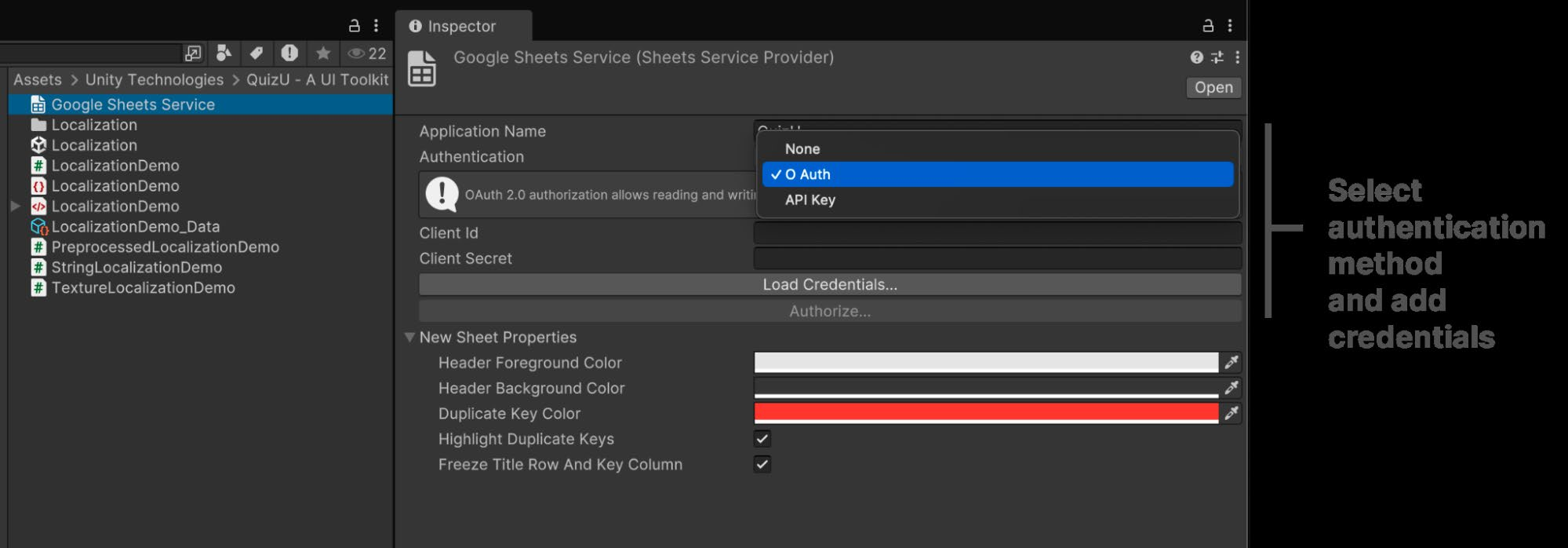The height and width of the screenshot is (548, 1568).
Task: Open the red Duplicate Key Color swatch
Action: pyautogui.click(x=986, y=413)
